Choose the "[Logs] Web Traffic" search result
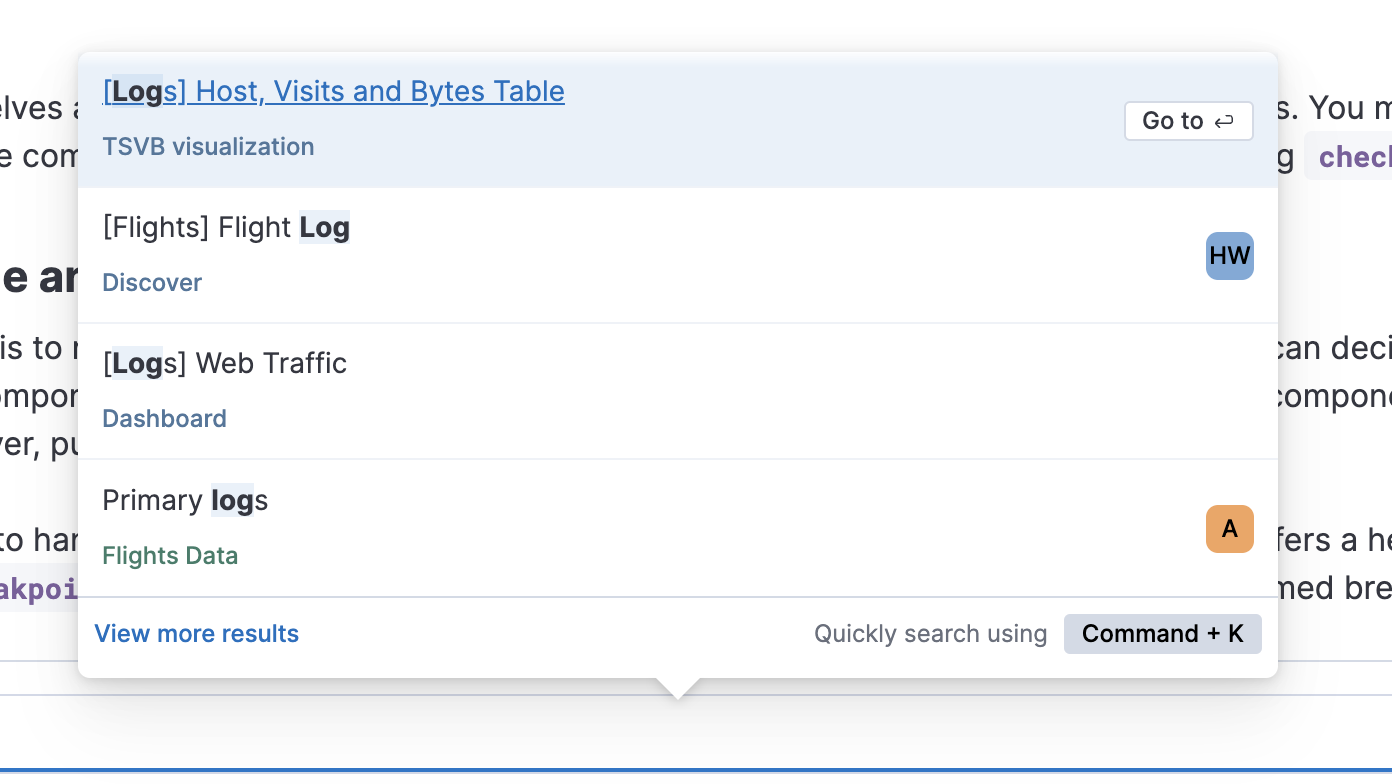Image resolution: width=1392 pixels, height=784 pixels. pyautogui.click(x=225, y=363)
